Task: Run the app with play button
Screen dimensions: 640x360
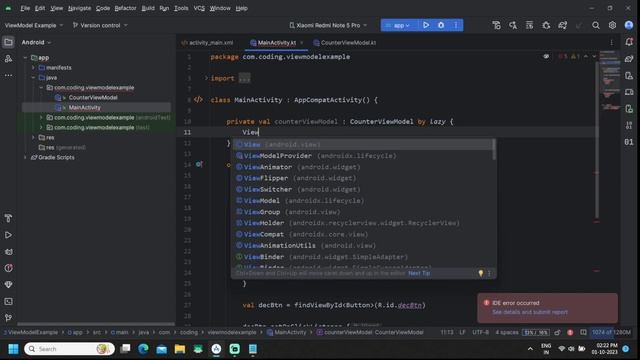Action: tap(426, 25)
